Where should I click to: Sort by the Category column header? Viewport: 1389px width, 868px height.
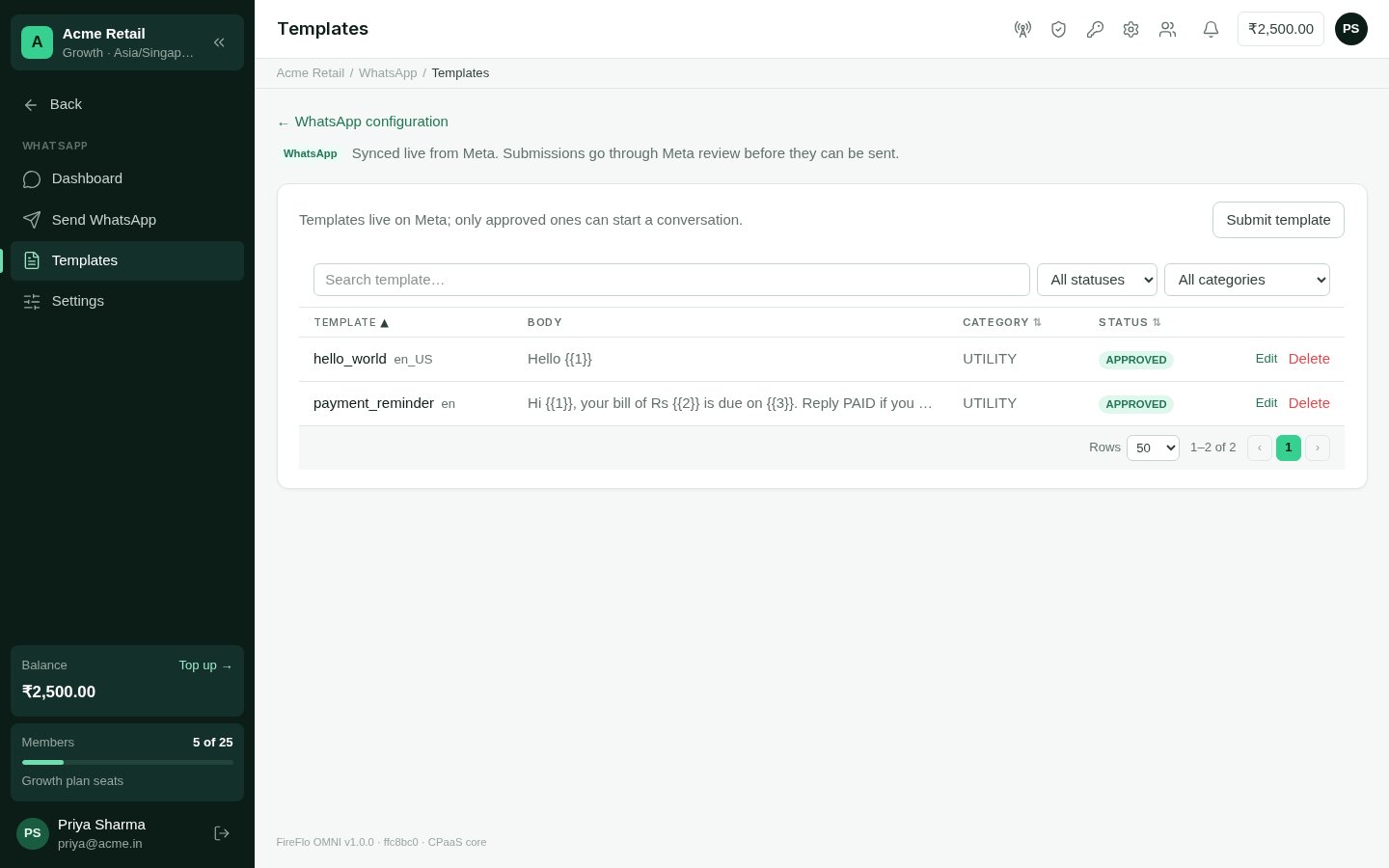(x=1002, y=322)
